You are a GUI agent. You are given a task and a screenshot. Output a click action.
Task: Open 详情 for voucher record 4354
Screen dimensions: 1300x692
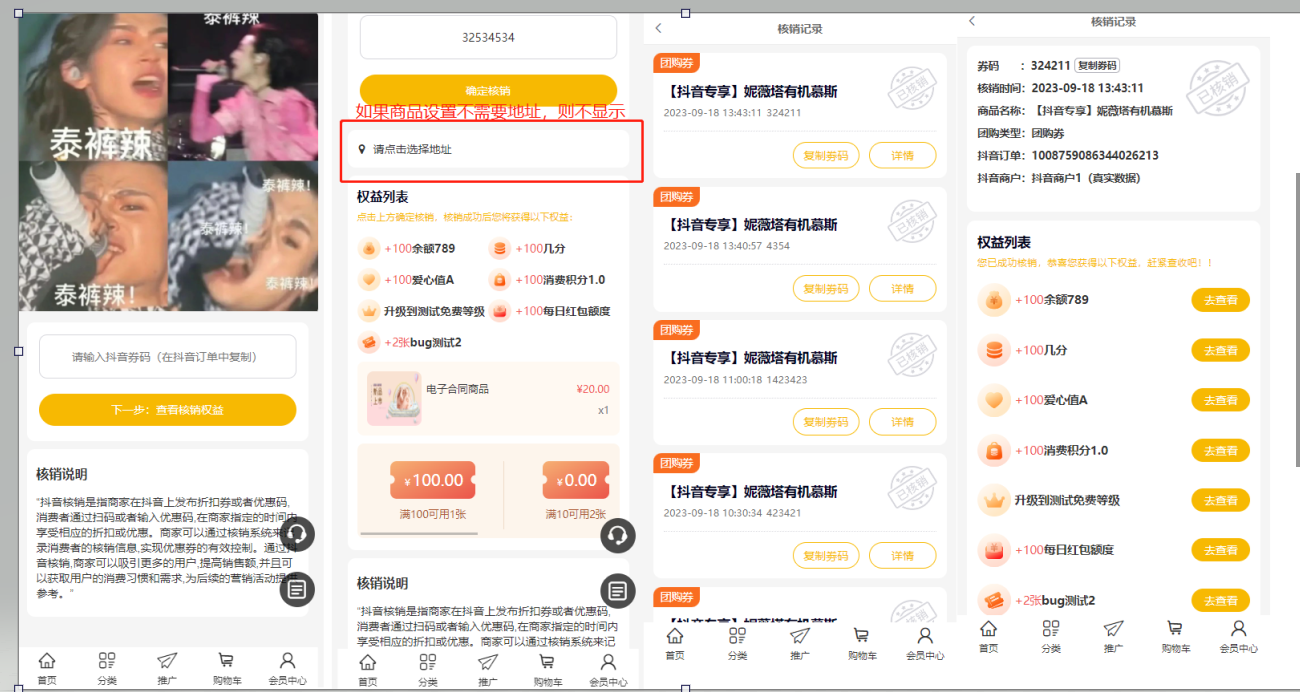[x=902, y=289]
